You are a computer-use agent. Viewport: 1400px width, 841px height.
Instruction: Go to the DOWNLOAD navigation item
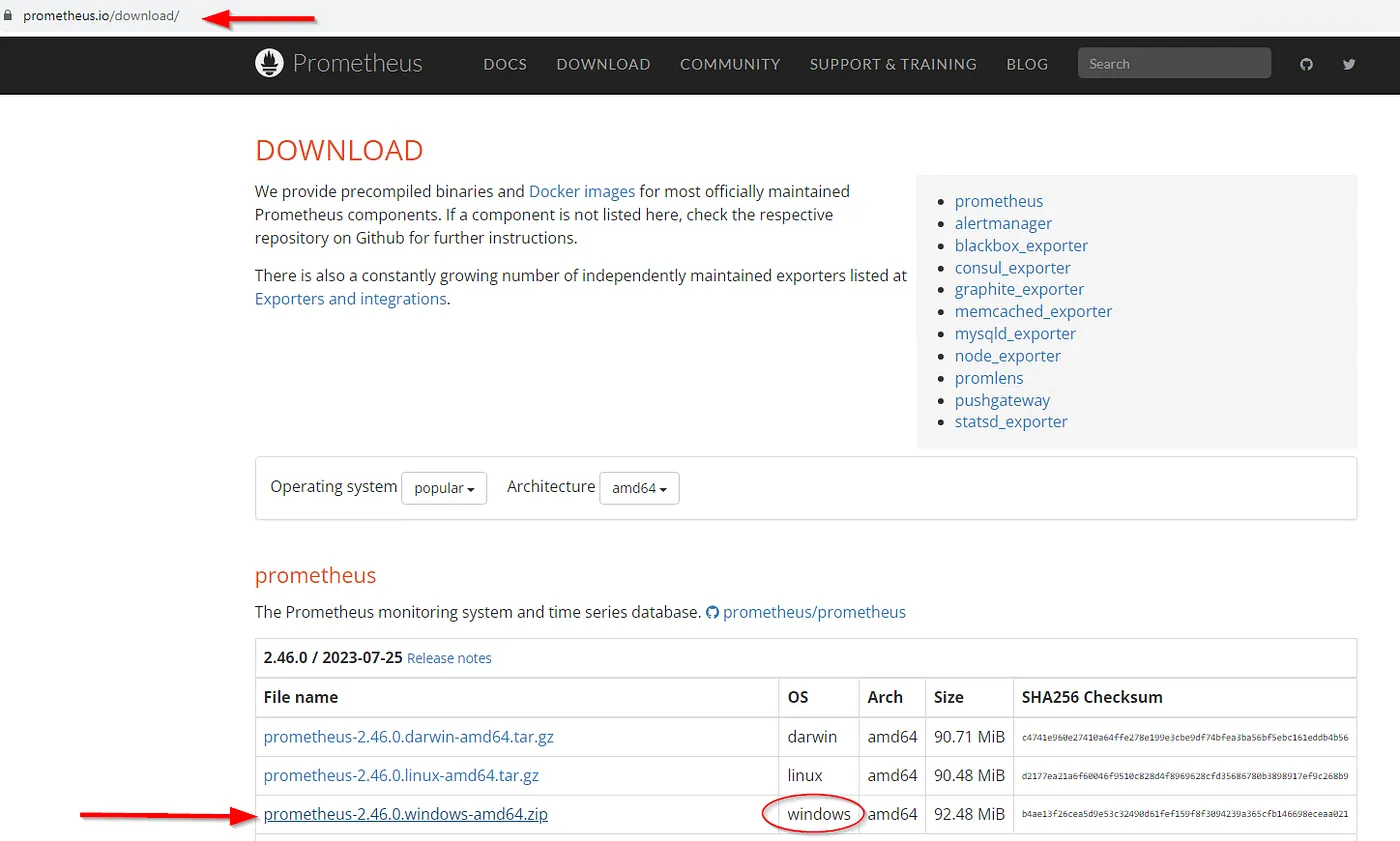tap(603, 64)
